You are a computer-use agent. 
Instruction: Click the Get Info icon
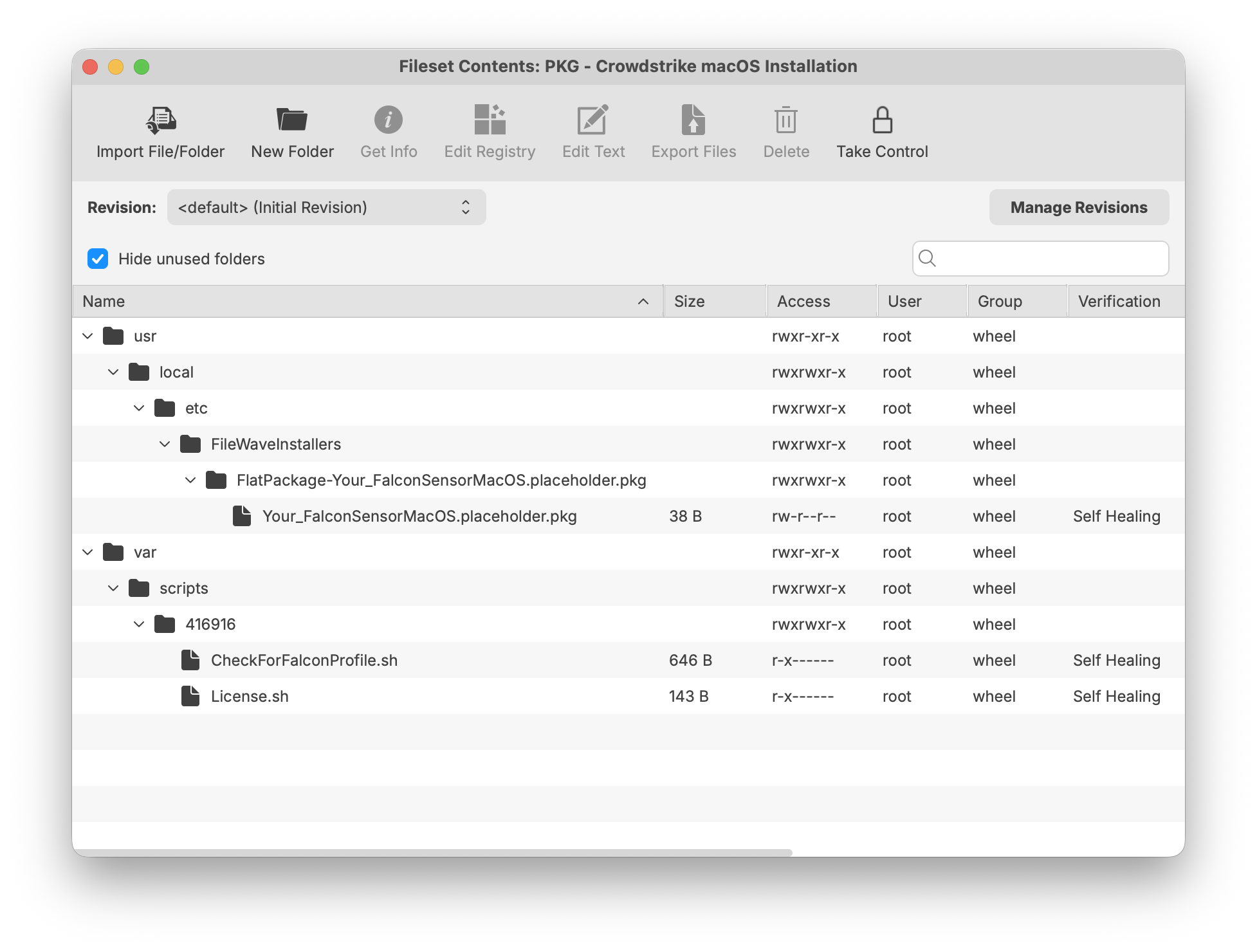[x=389, y=120]
